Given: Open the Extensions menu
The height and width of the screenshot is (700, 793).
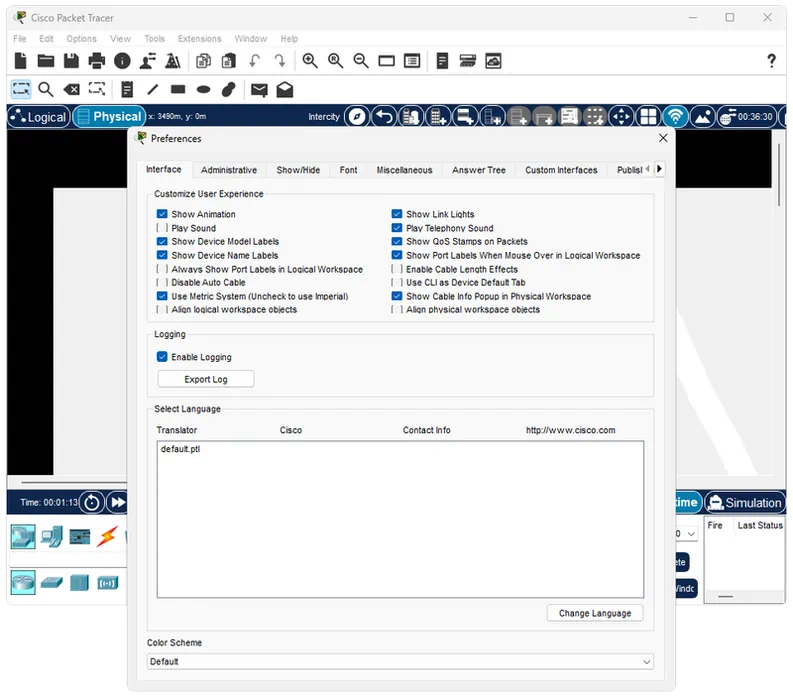Looking at the screenshot, I should tap(199, 38).
